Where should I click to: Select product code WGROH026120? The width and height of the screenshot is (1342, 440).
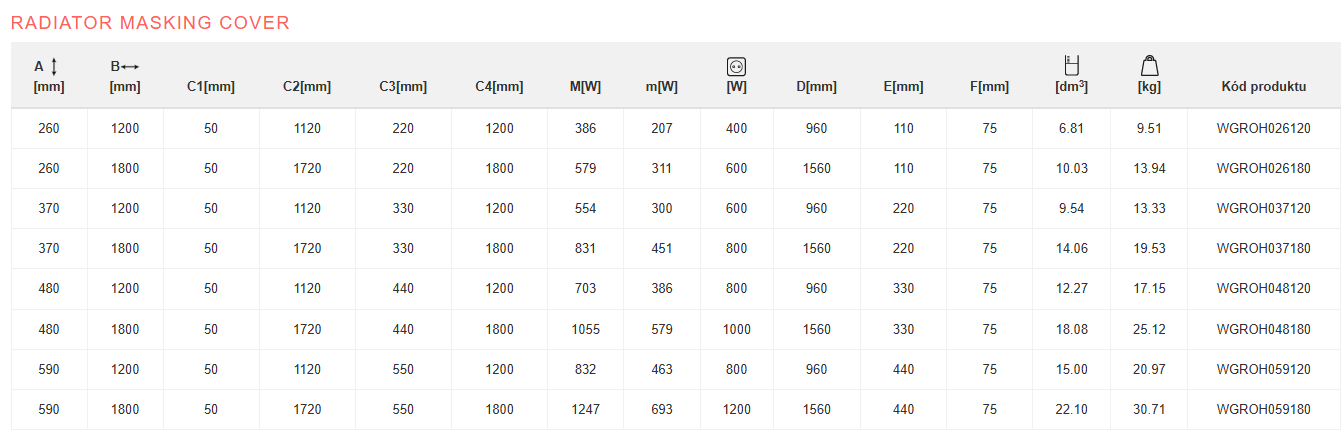tap(1263, 129)
